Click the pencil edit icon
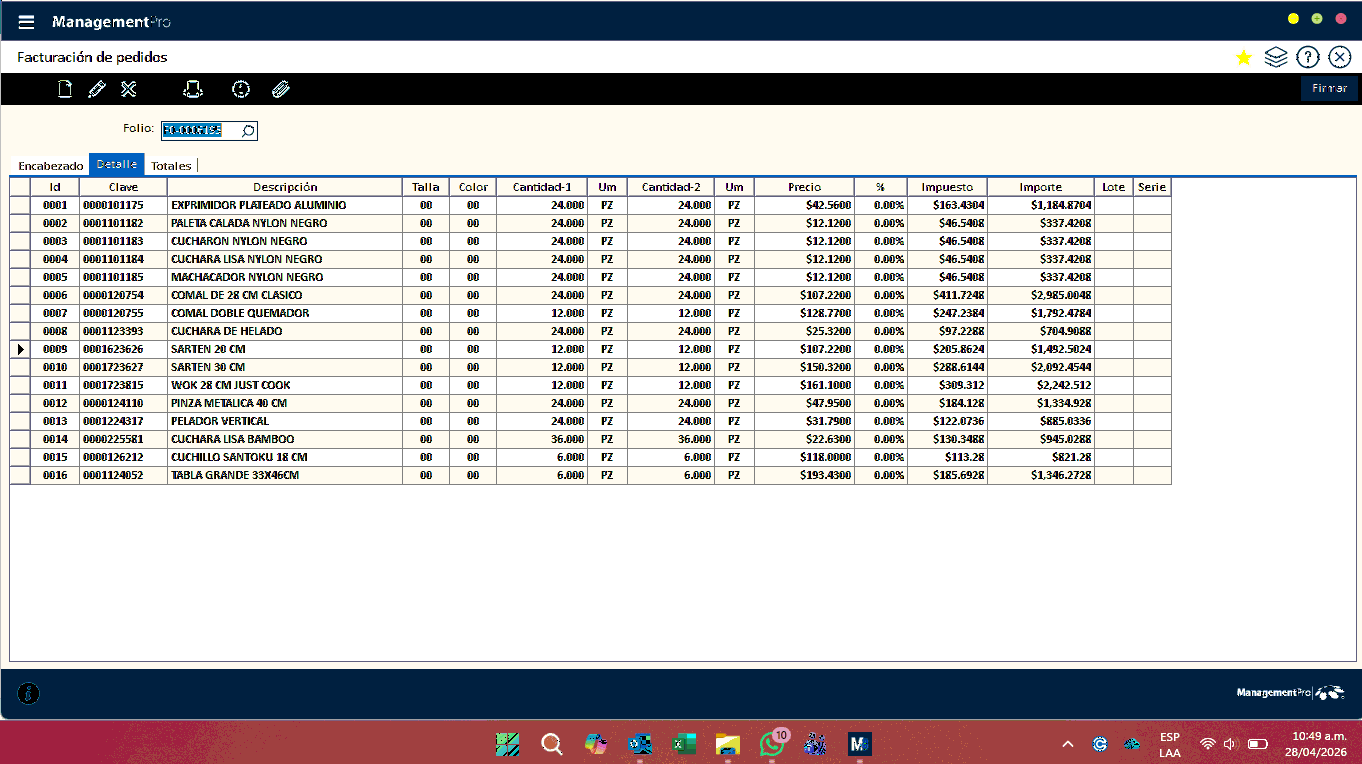The height and width of the screenshot is (764, 1362). pyautogui.click(x=96, y=89)
